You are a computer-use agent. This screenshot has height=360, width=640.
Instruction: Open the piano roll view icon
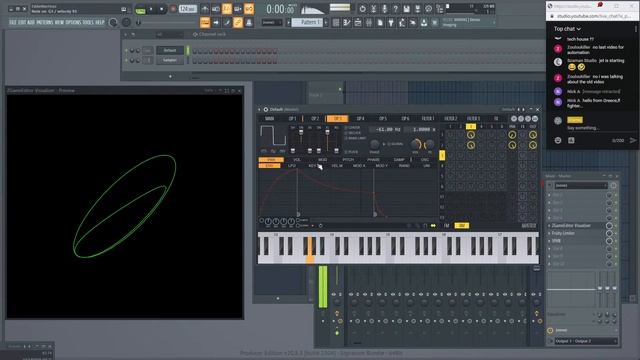tap(347, 23)
